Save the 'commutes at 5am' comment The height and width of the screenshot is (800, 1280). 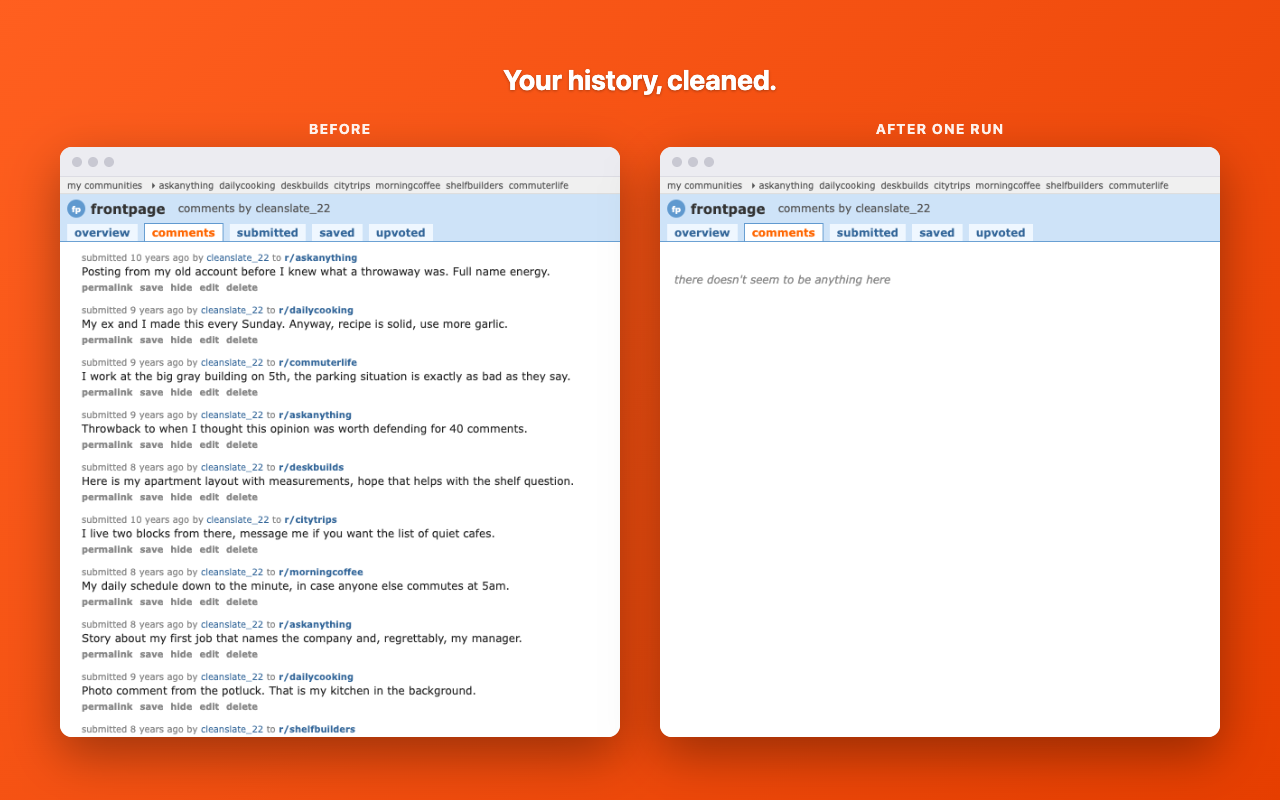[x=151, y=602]
